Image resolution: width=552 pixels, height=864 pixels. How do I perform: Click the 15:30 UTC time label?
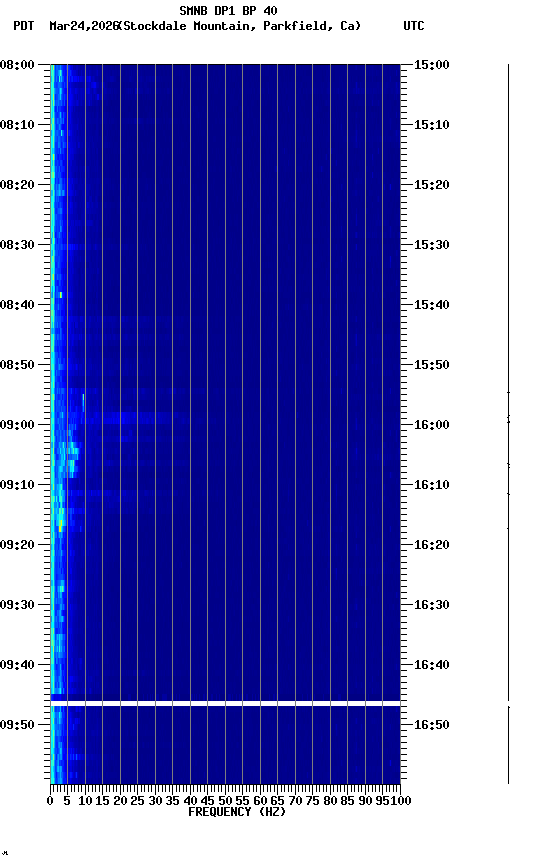(x=432, y=245)
